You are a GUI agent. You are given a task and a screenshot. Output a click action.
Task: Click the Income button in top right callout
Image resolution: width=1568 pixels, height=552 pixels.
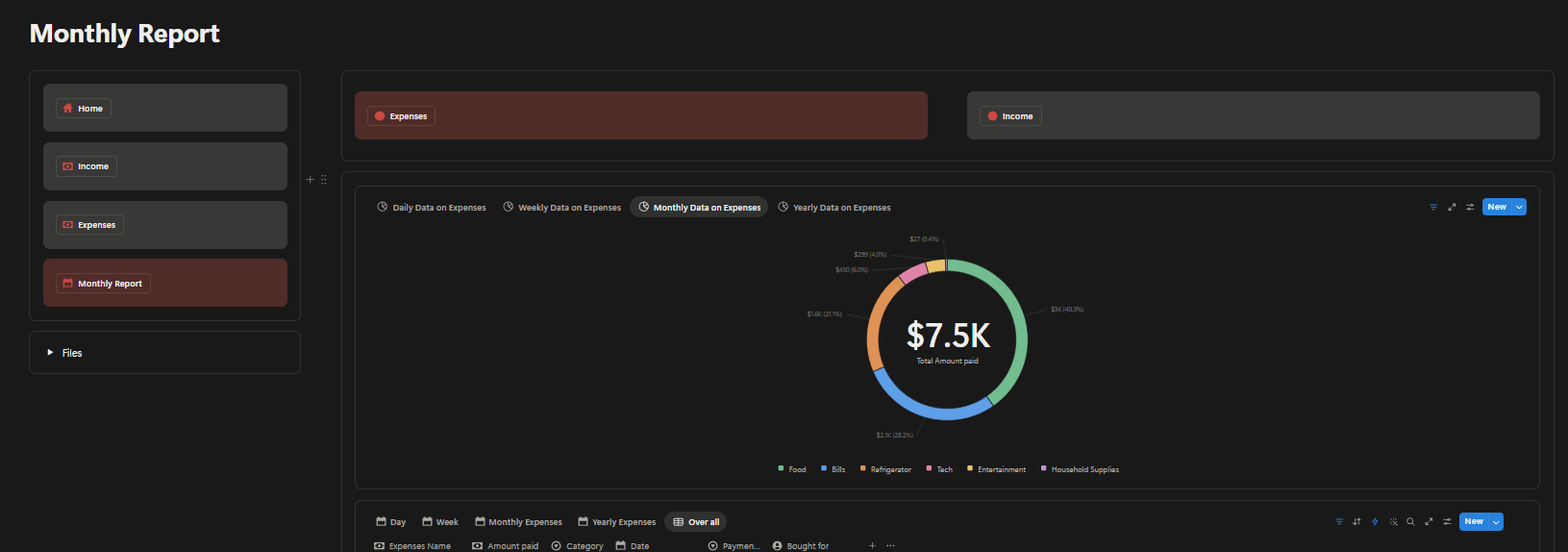(1009, 116)
